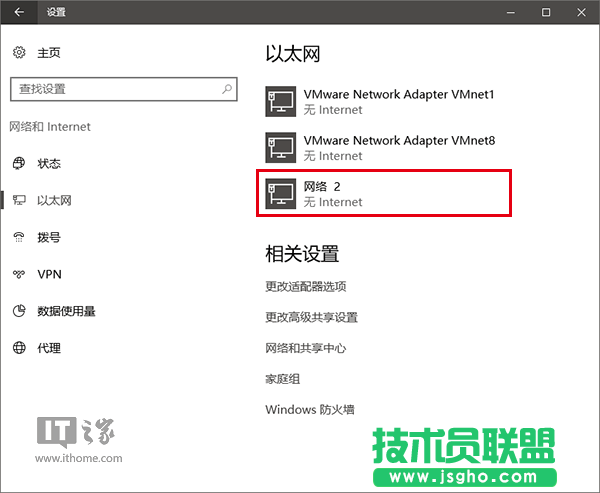This screenshot has width=600, height=493.
Task: Click the 代理 globe icon
Action: pyautogui.click(x=19, y=348)
